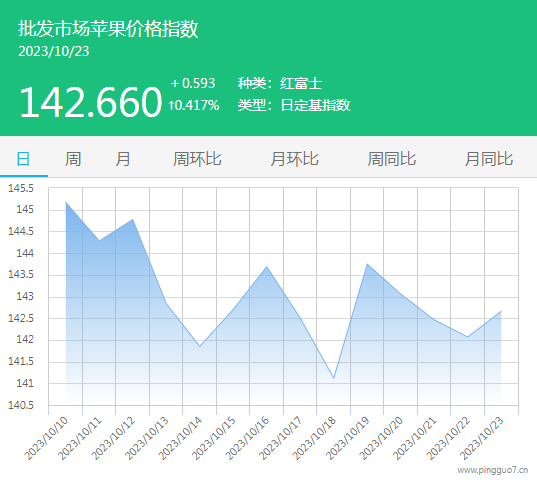Click the ↑0.417% change indicator

(x=193, y=105)
